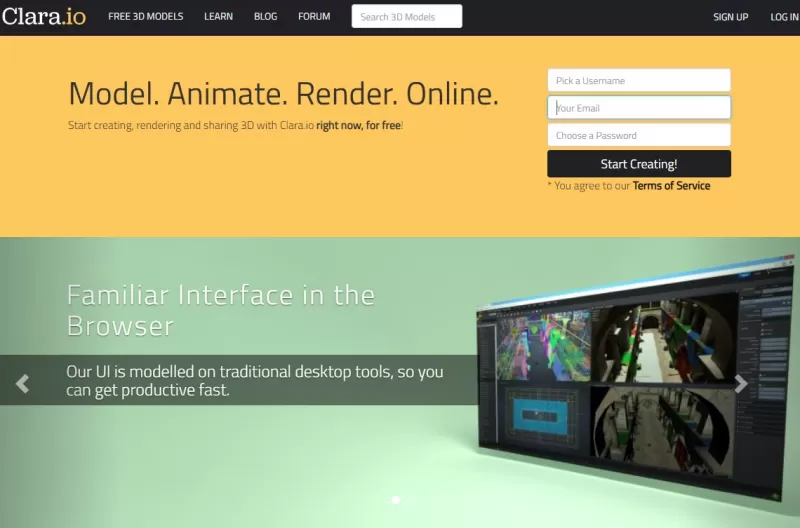Focus the Search 3D Models box
Viewport: 800px width, 528px height.
pos(407,17)
